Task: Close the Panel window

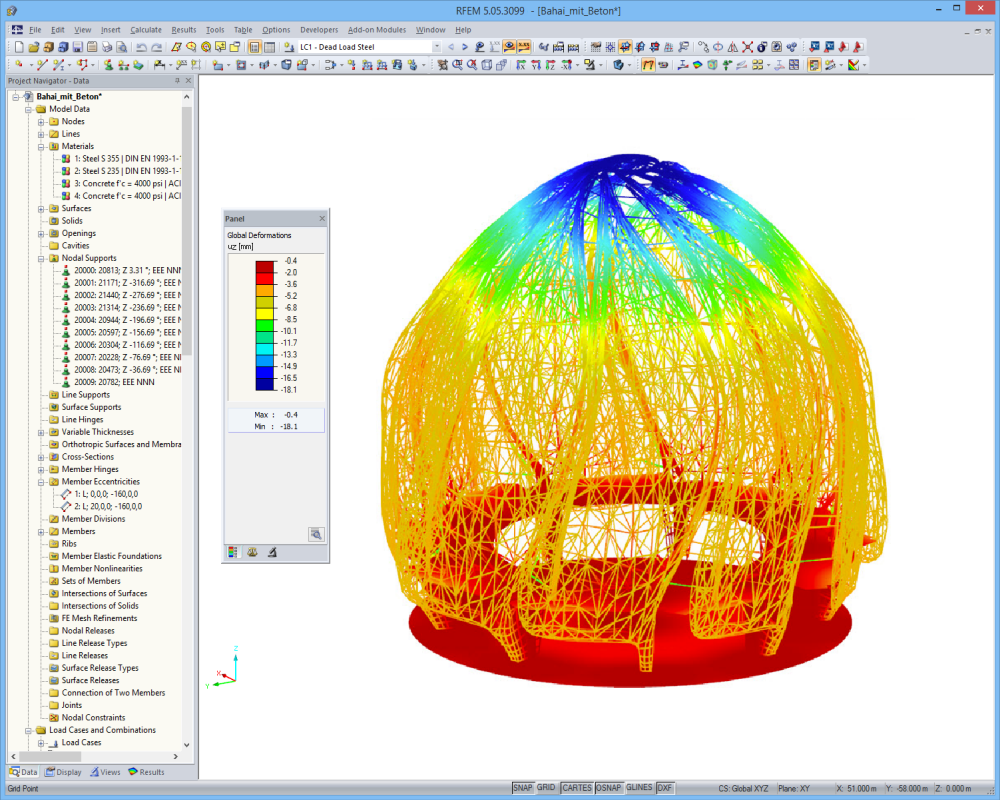Action: coord(321,218)
